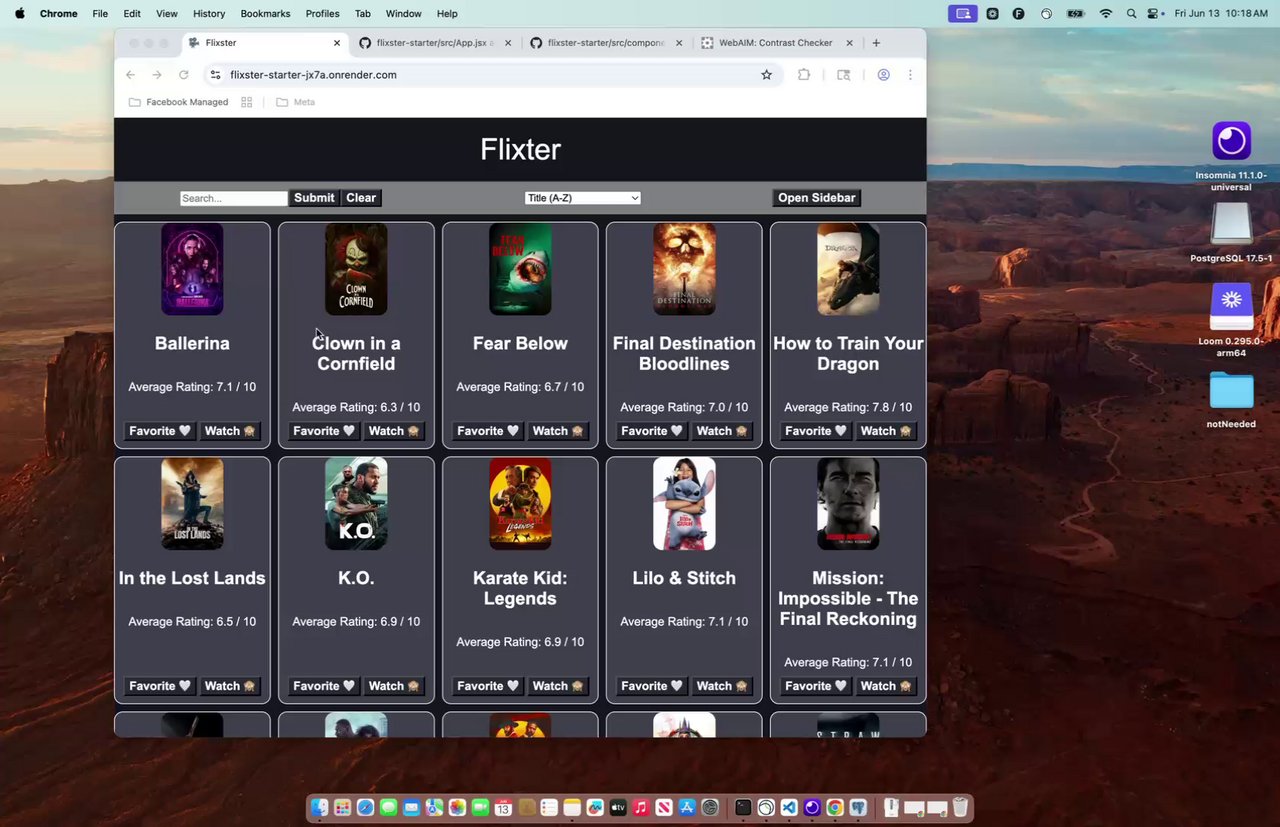Open the History menu
This screenshot has height=827, width=1280.
pos(209,14)
